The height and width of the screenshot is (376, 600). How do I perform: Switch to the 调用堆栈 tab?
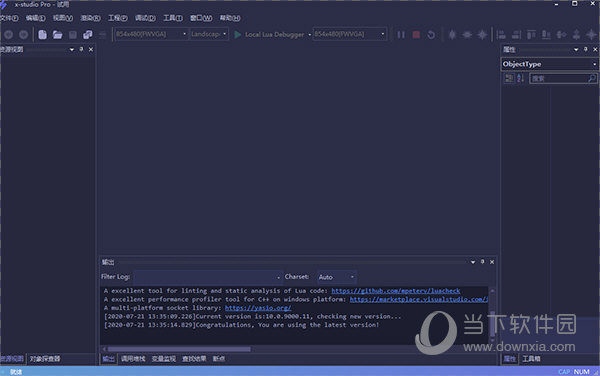click(x=133, y=359)
